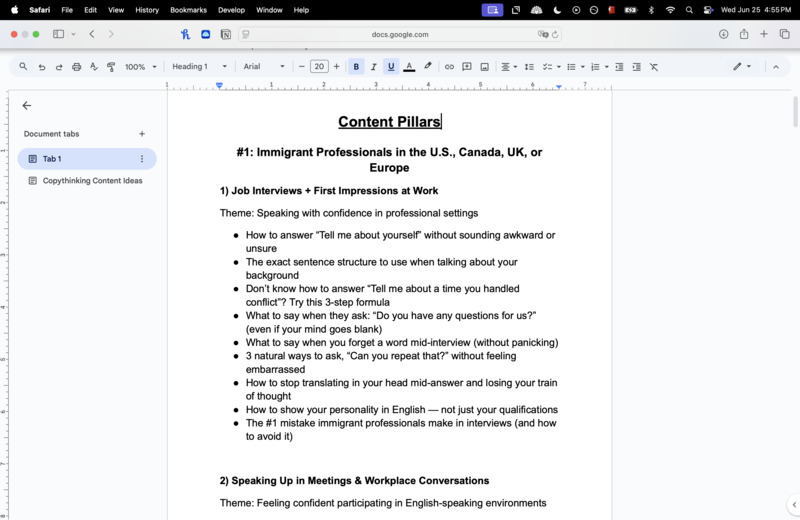Open the side panel chevron at bottom right

794,505
